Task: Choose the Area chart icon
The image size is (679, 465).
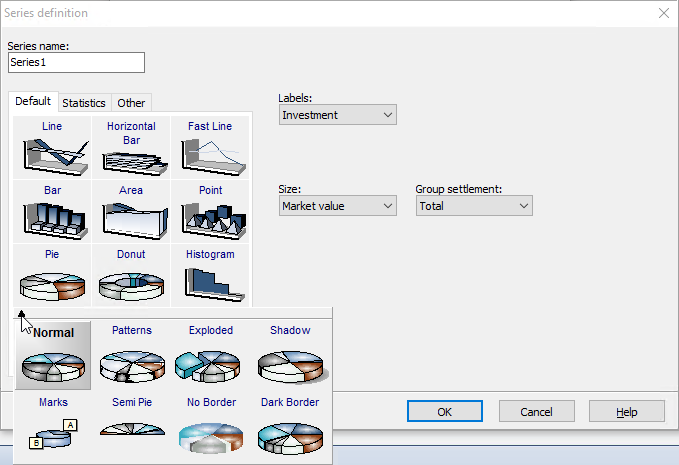Action: [x=131, y=212]
